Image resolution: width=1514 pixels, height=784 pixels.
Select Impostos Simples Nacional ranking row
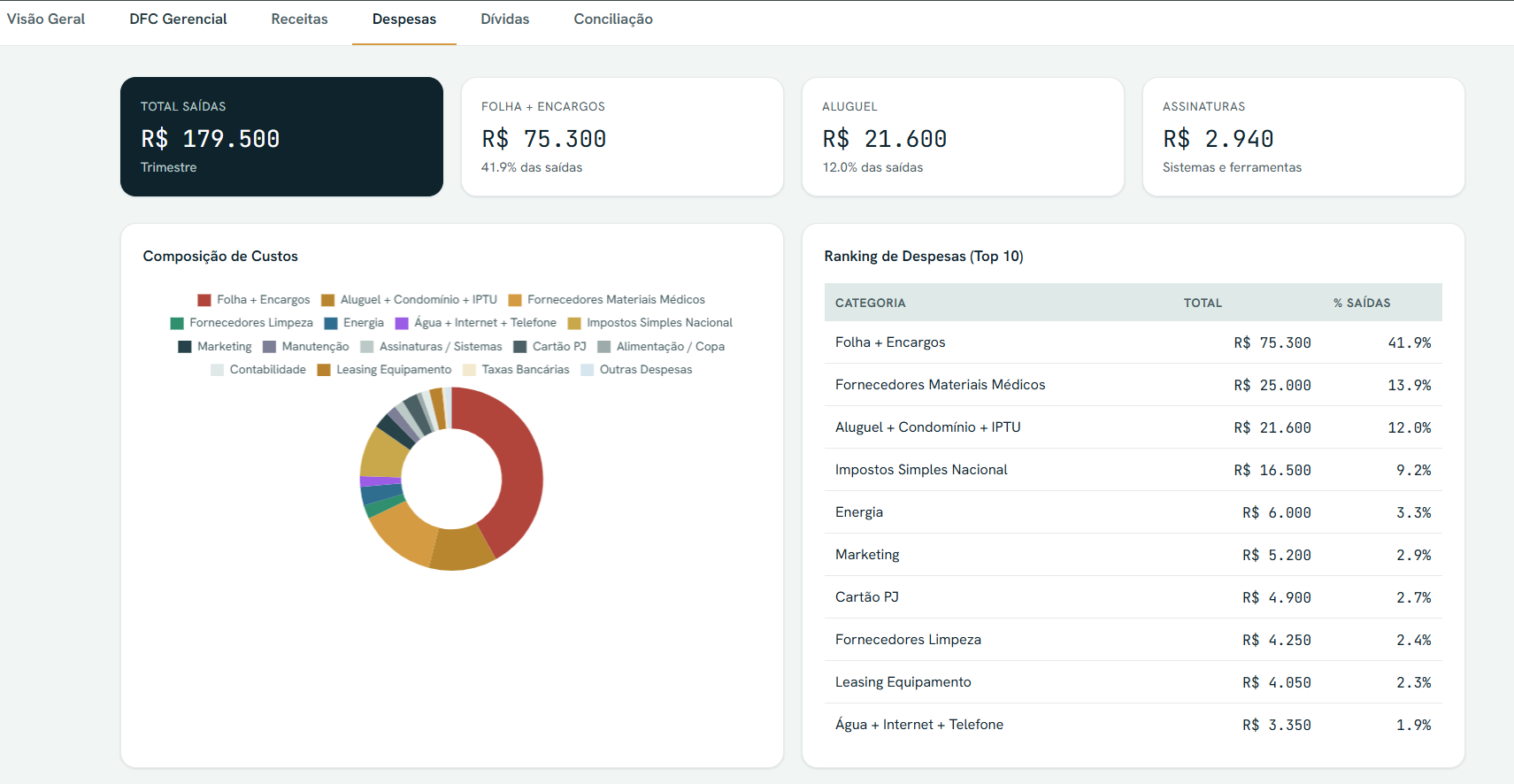[x=1133, y=470]
